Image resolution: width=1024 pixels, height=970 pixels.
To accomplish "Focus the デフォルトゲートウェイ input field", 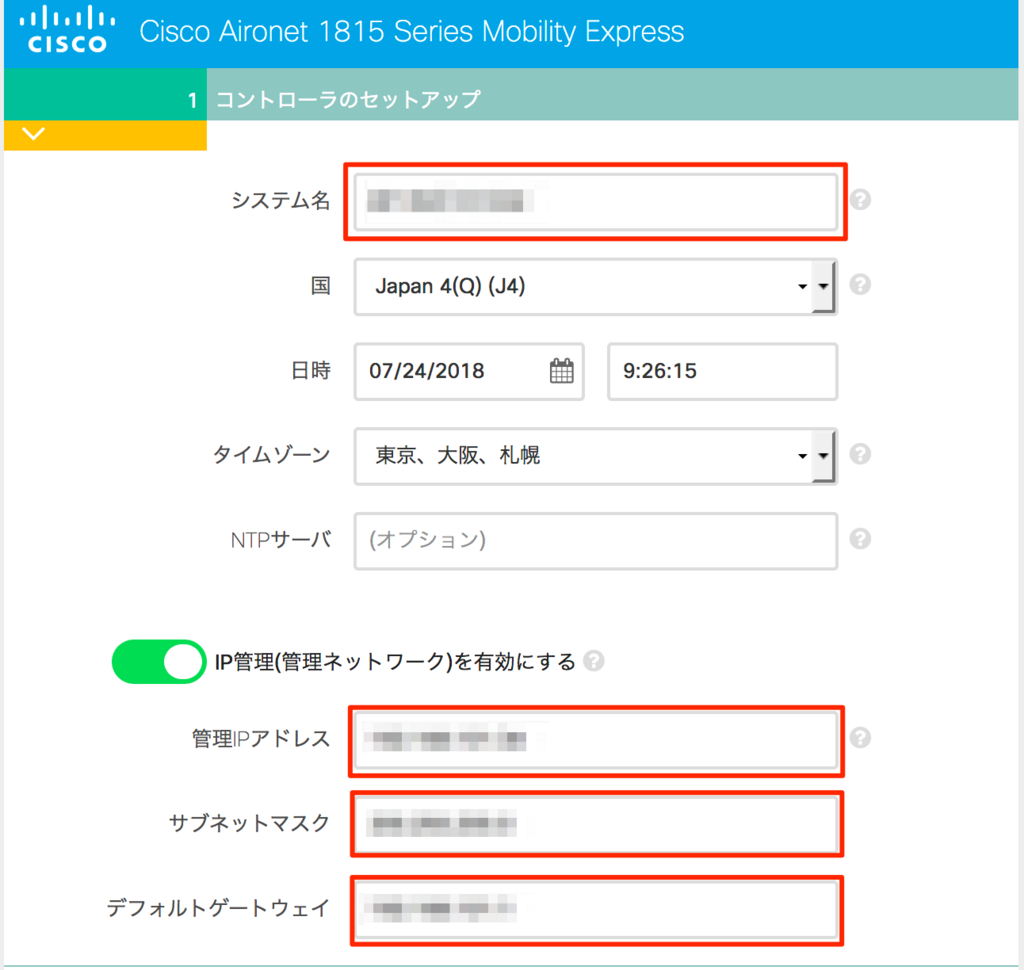I will click(596, 910).
